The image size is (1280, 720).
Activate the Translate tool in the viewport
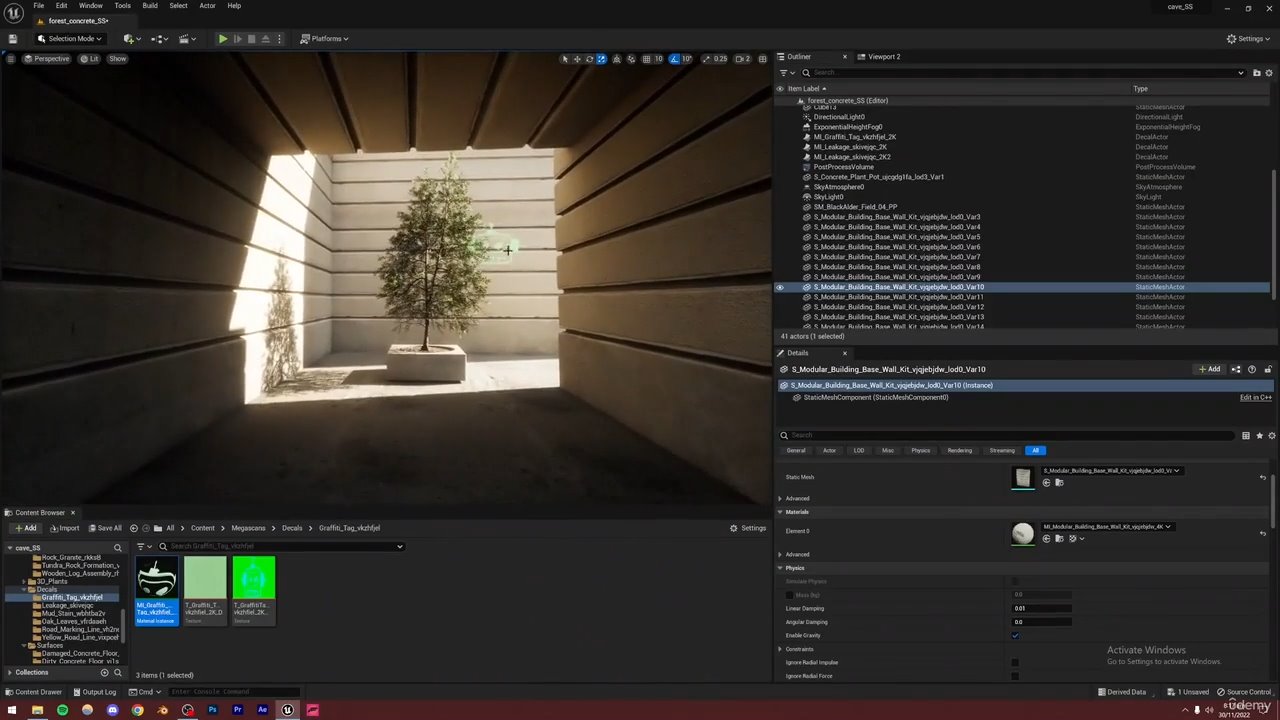click(577, 59)
